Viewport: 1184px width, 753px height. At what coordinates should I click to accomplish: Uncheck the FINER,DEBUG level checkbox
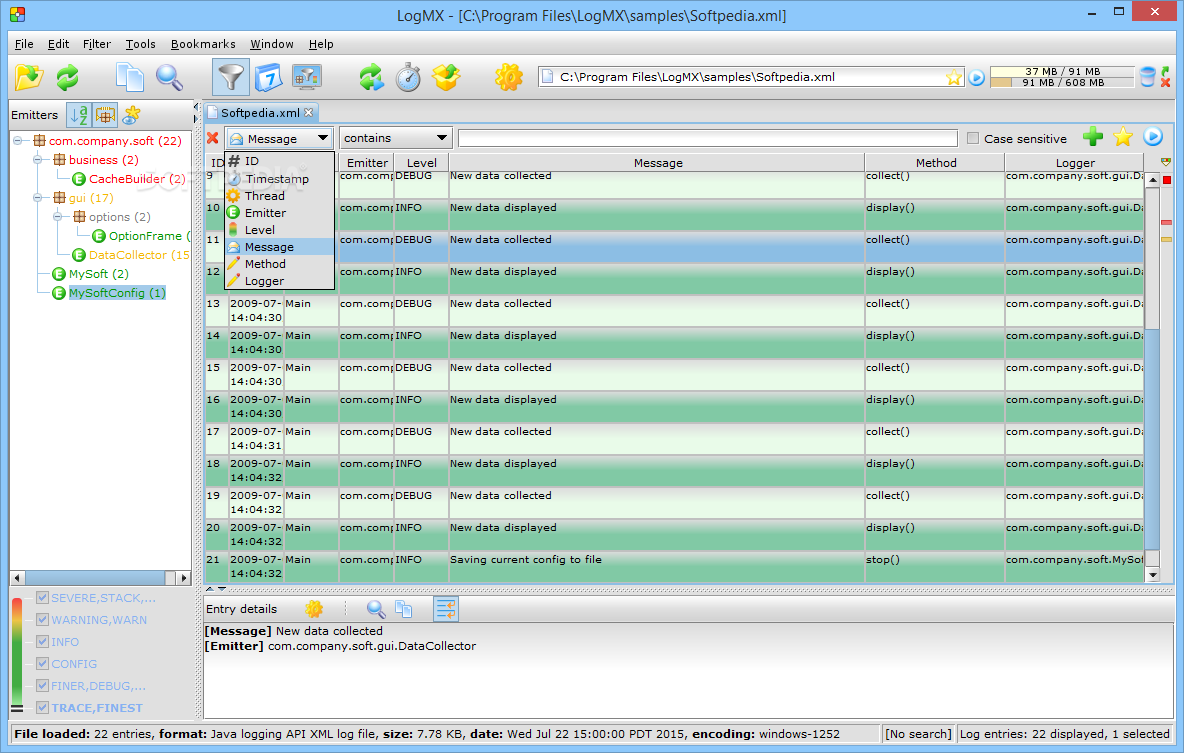point(42,685)
